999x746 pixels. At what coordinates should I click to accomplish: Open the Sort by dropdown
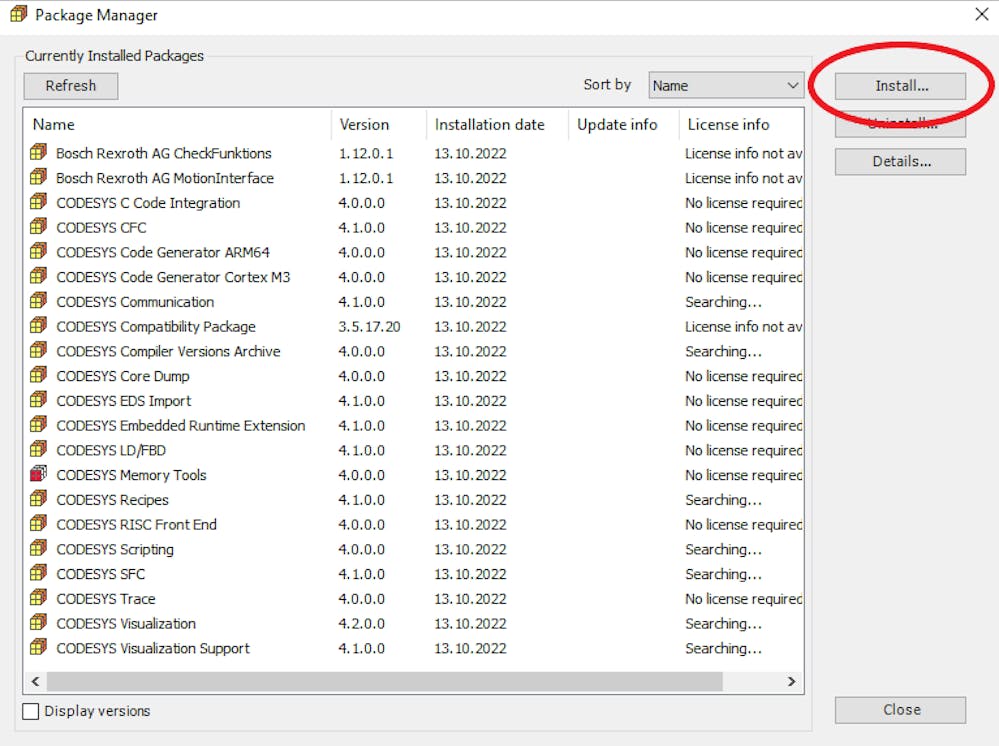[726, 85]
